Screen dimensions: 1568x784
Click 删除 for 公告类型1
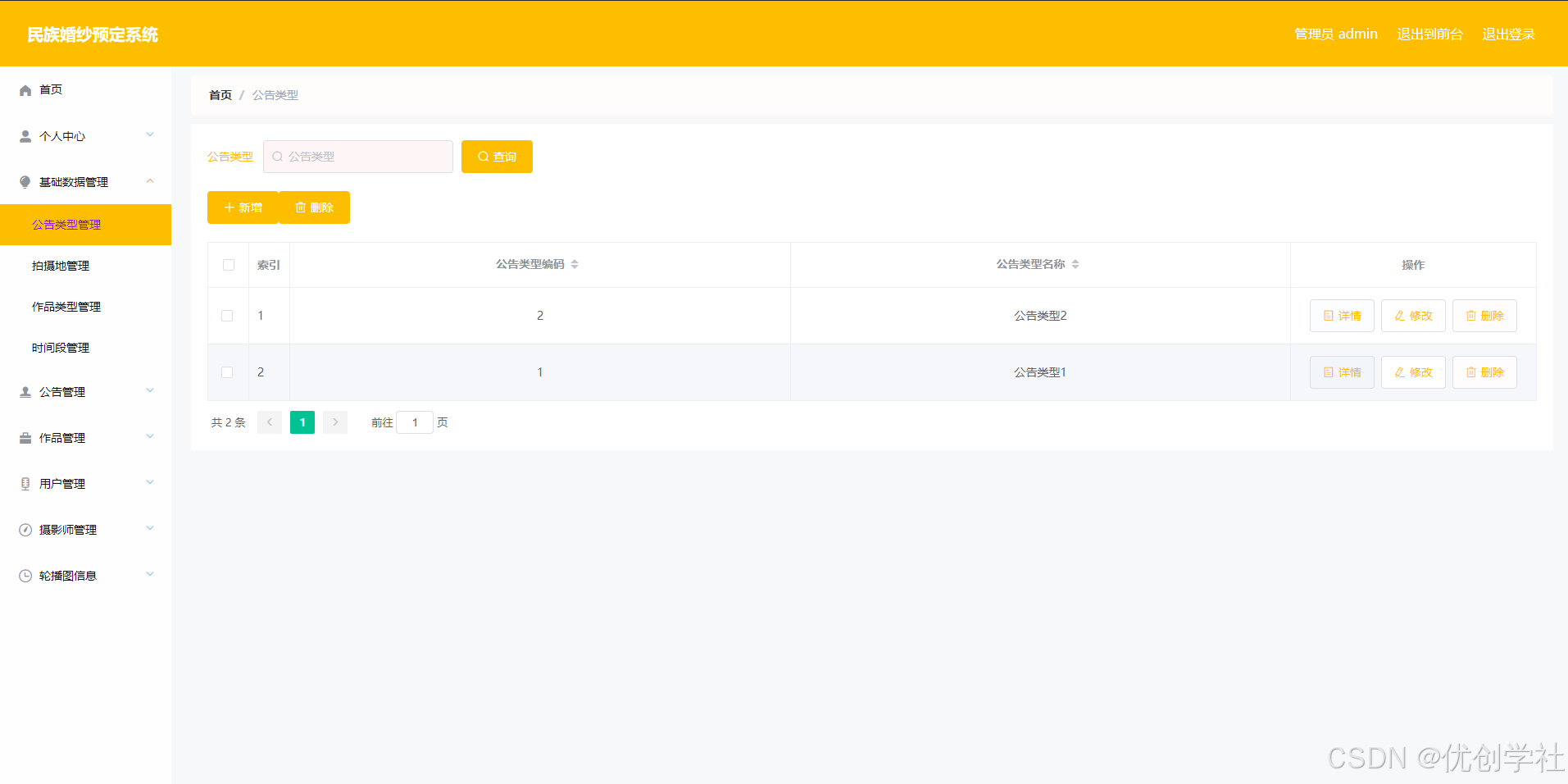(1484, 372)
